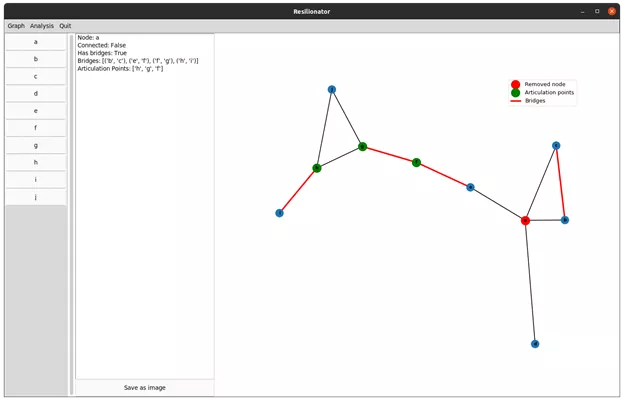Click blue node j at the graph top

[x=332, y=90]
